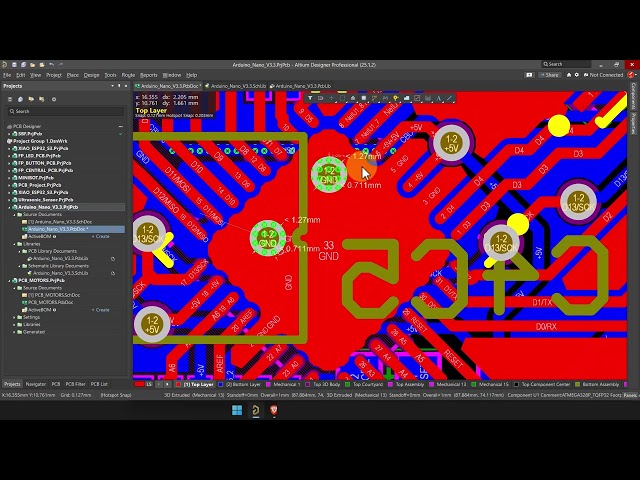Click the Save All icon
Screen dimensions: 640x480
point(23,64)
